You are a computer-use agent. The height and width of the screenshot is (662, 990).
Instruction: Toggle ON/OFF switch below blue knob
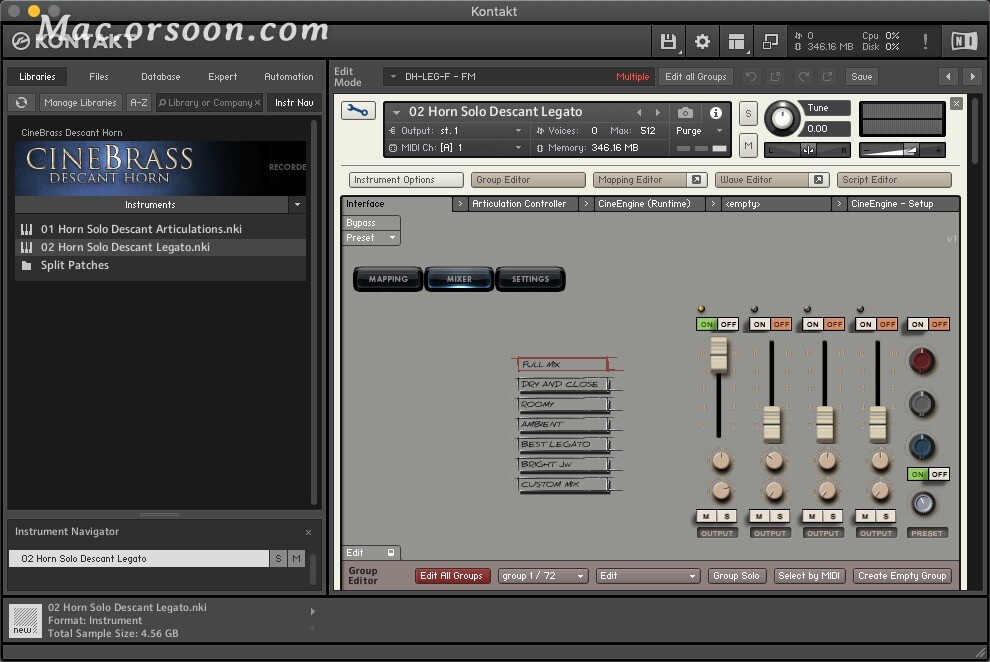928,474
